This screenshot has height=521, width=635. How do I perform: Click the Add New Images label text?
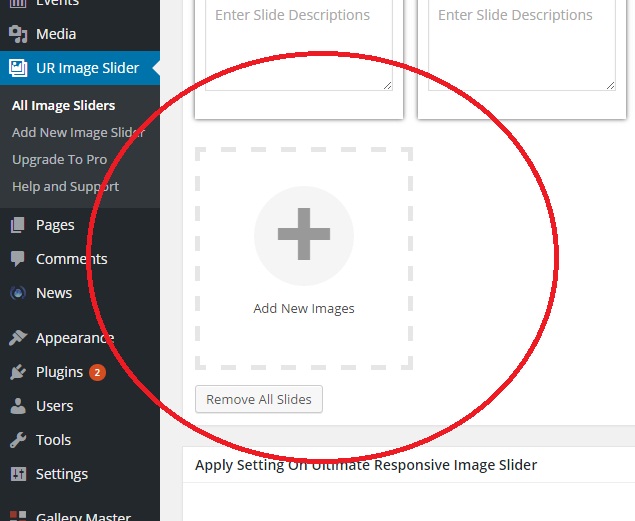tap(304, 308)
